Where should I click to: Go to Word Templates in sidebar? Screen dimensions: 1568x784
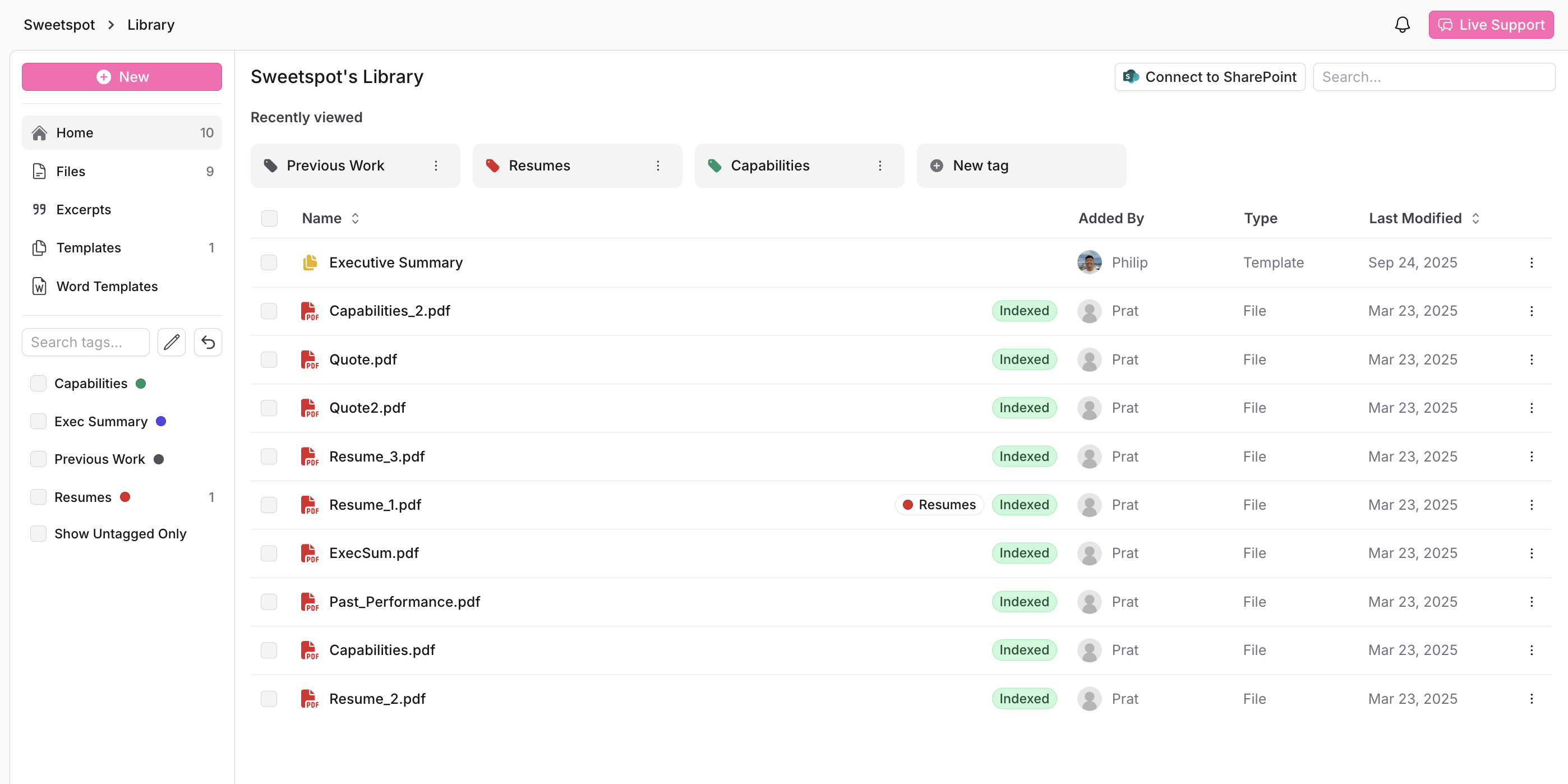coord(107,286)
